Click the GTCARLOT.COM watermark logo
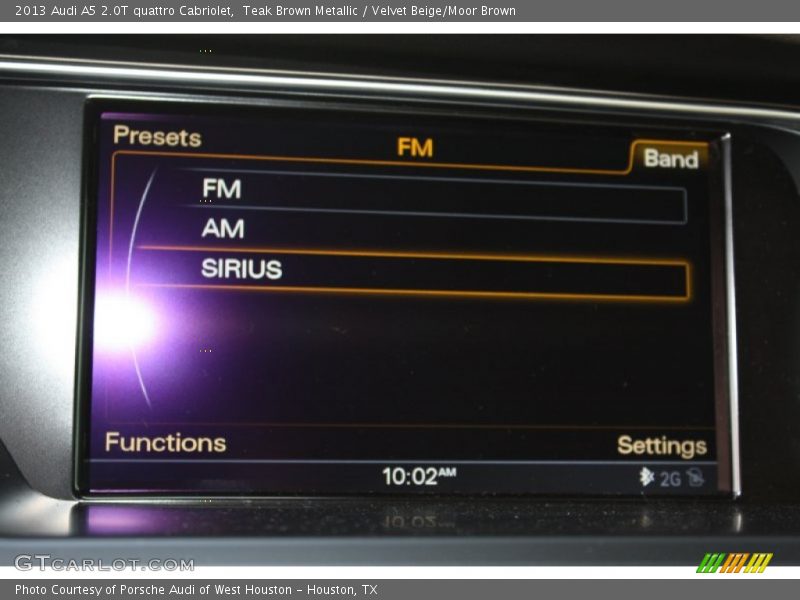This screenshot has width=800, height=600. tap(103, 563)
